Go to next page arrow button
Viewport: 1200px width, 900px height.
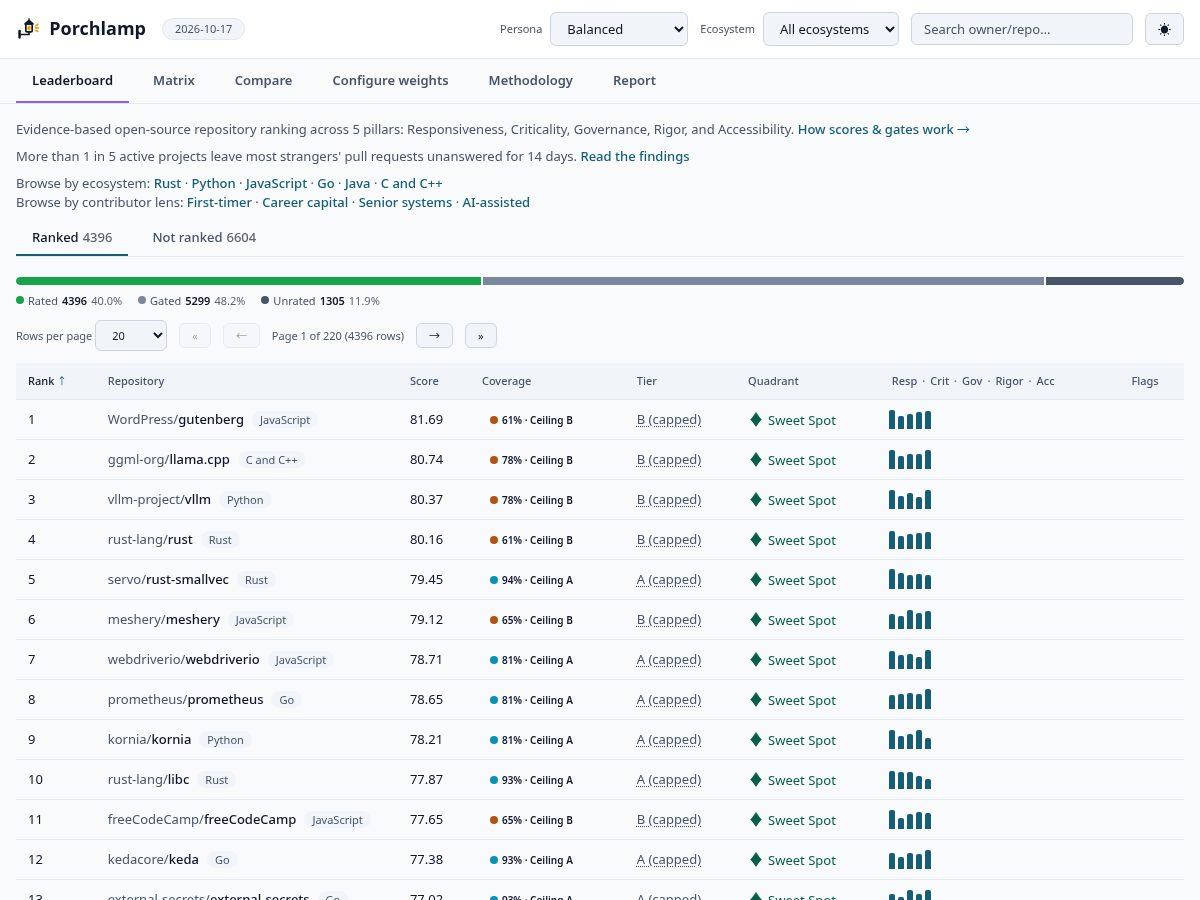click(x=434, y=336)
